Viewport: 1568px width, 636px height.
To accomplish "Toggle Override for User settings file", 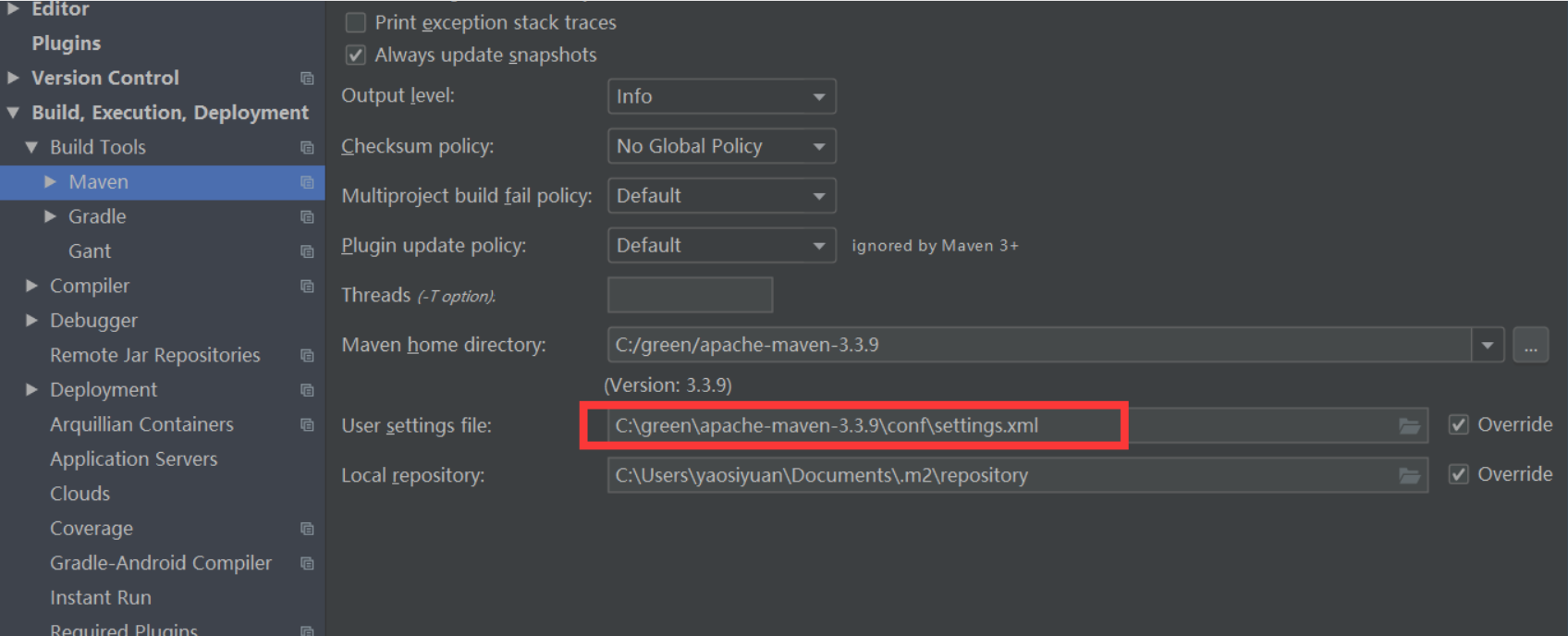I will (x=1459, y=424).
